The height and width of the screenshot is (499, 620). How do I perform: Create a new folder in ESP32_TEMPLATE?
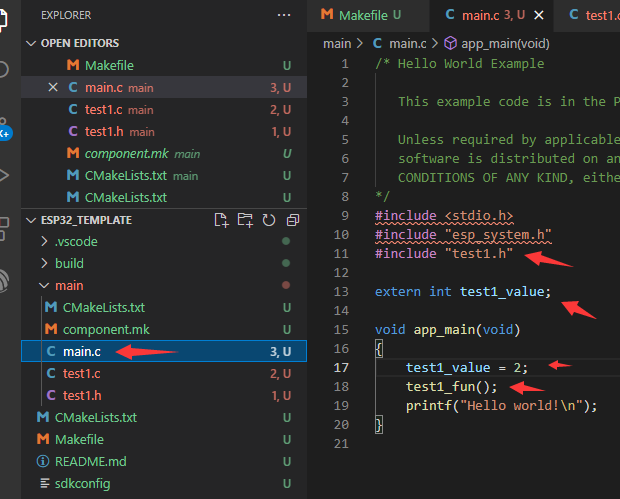pyautogui.click(x=245, y=220)
